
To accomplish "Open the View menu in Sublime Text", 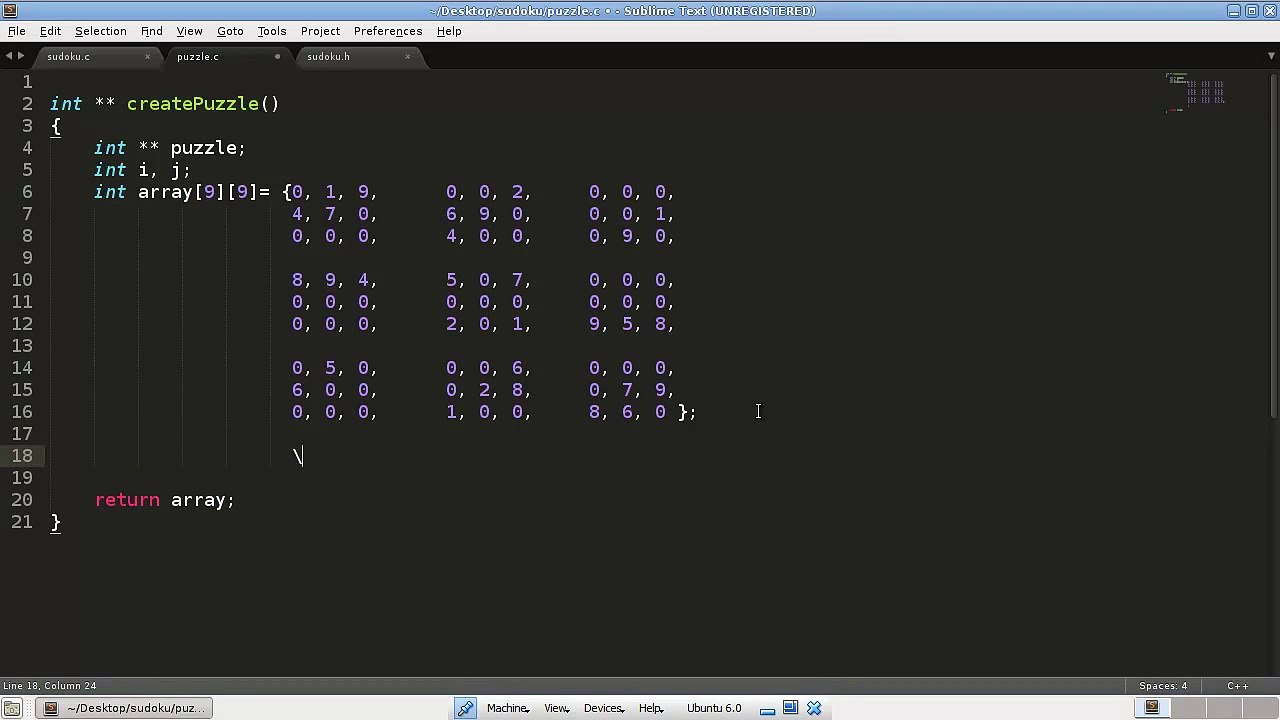I will 189,31.
